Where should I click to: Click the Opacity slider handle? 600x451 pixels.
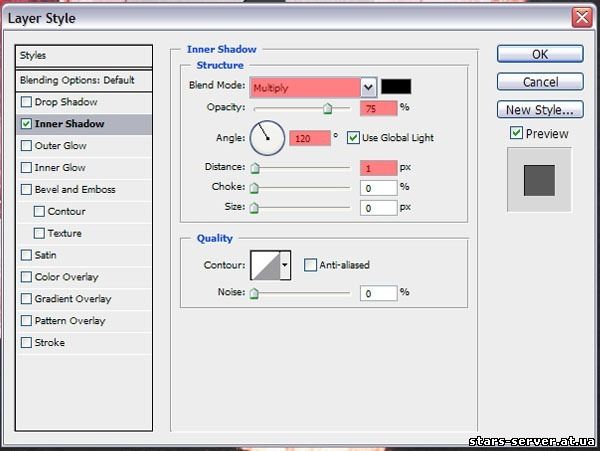pyautogui.click(x=327, y=108)
